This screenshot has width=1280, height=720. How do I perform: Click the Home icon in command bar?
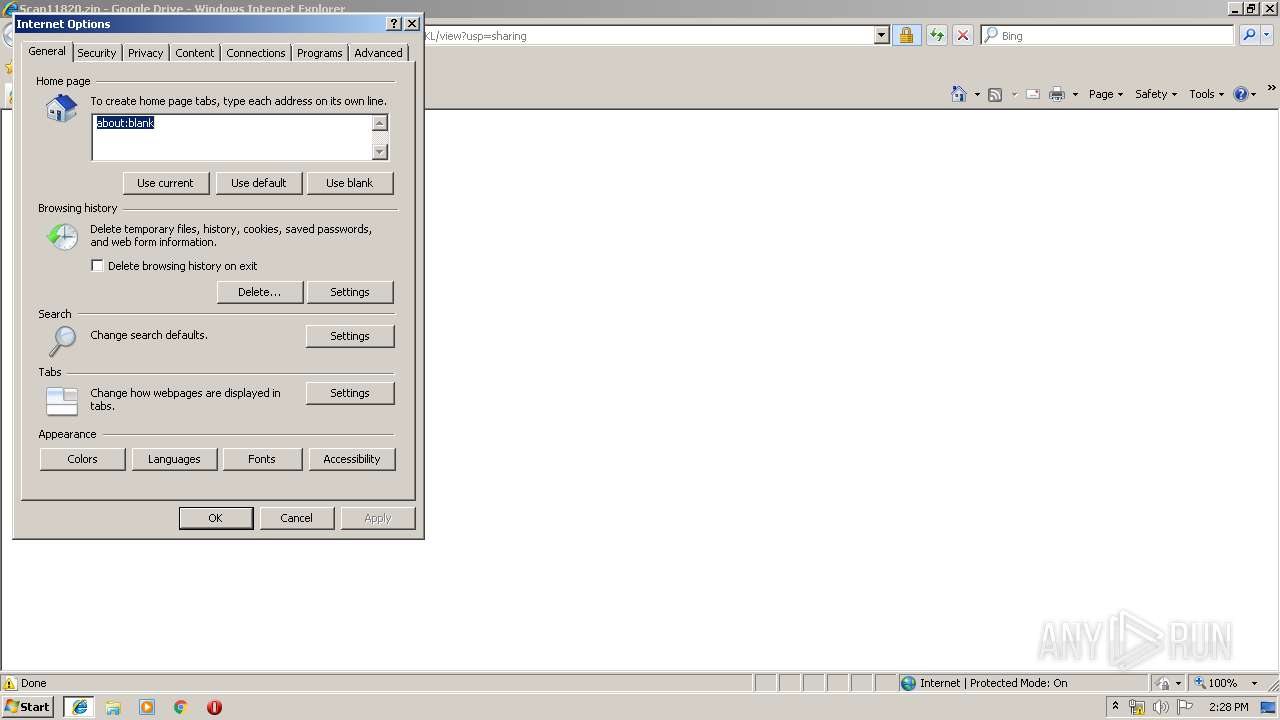(959, 94)
